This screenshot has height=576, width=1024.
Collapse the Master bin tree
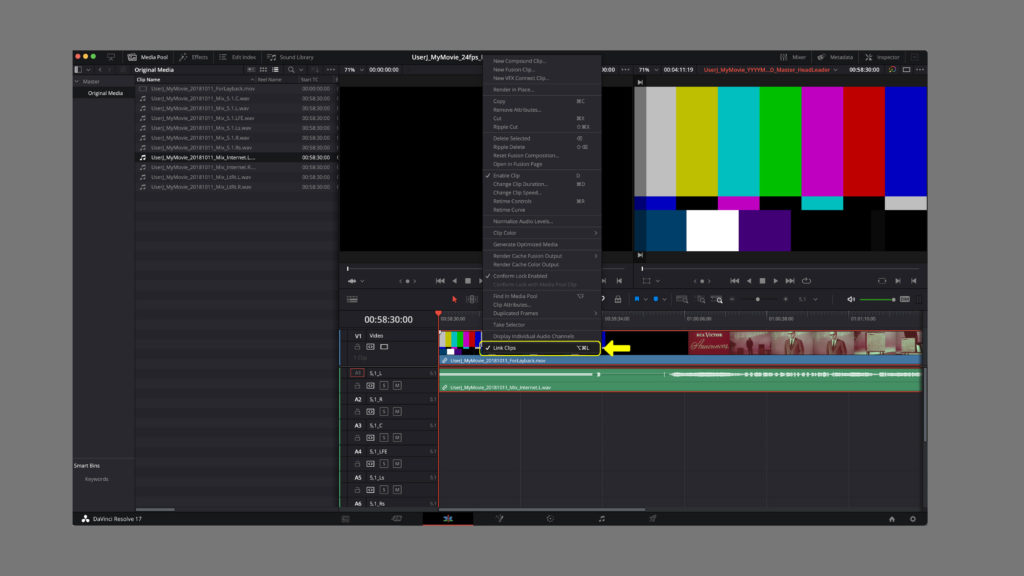[77, 82]
